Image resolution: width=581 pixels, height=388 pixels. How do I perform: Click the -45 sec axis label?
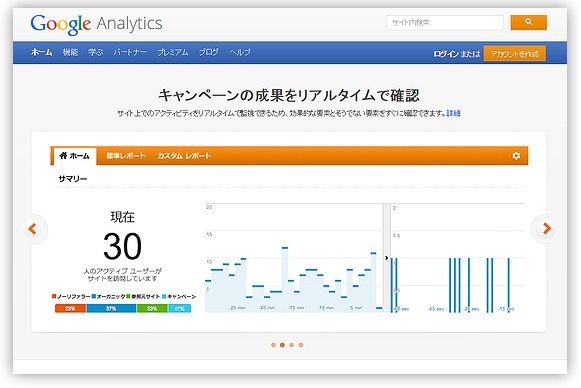coord(436,309)
